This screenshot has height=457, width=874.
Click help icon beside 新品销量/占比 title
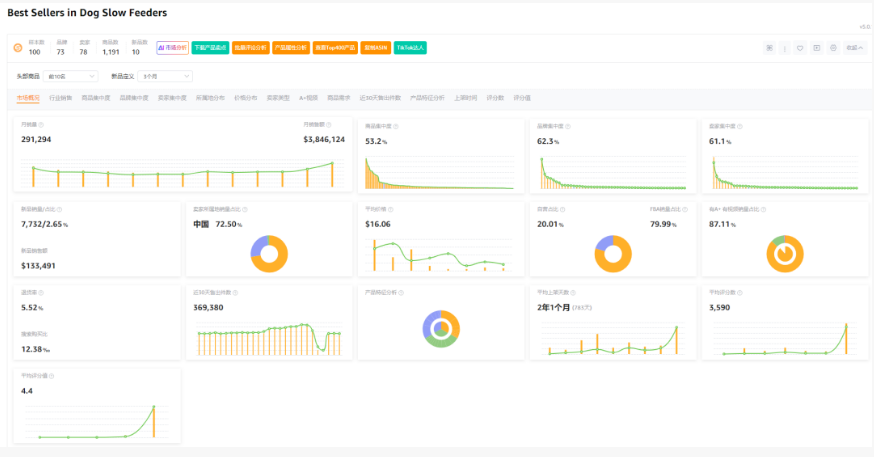pyautogui.click(x=59, y=210)
